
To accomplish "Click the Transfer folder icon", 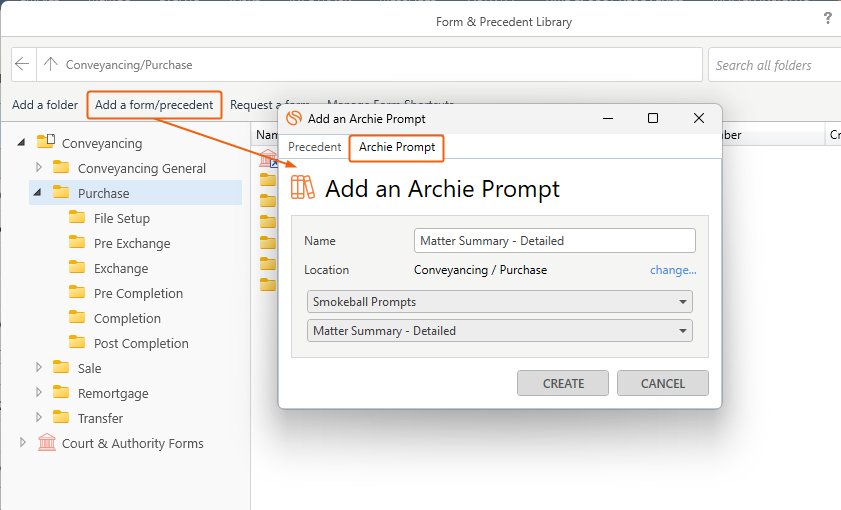I will (61, 417).
